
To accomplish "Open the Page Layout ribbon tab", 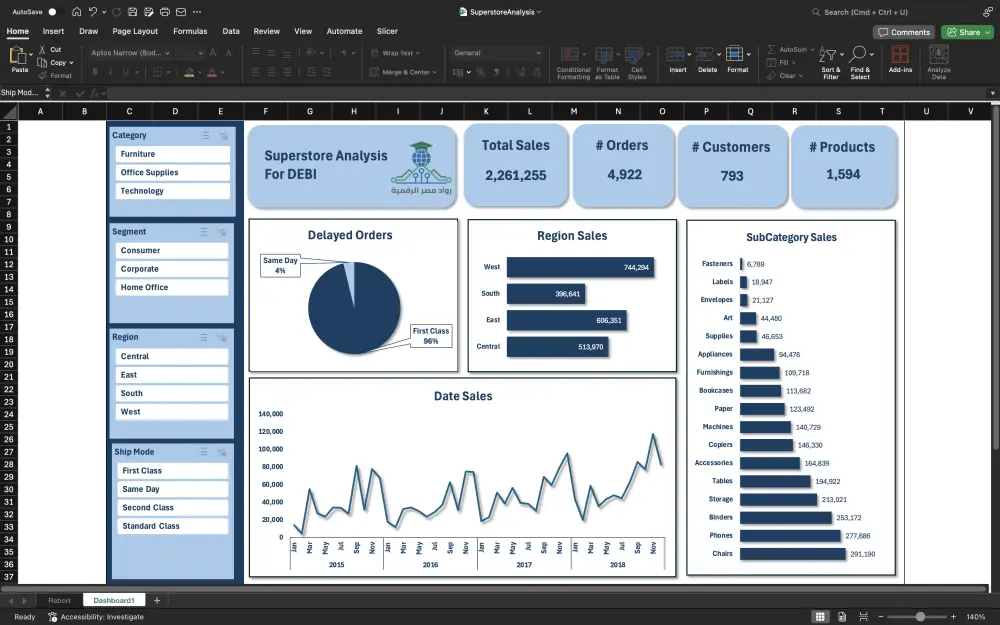I will pos(135,31).
